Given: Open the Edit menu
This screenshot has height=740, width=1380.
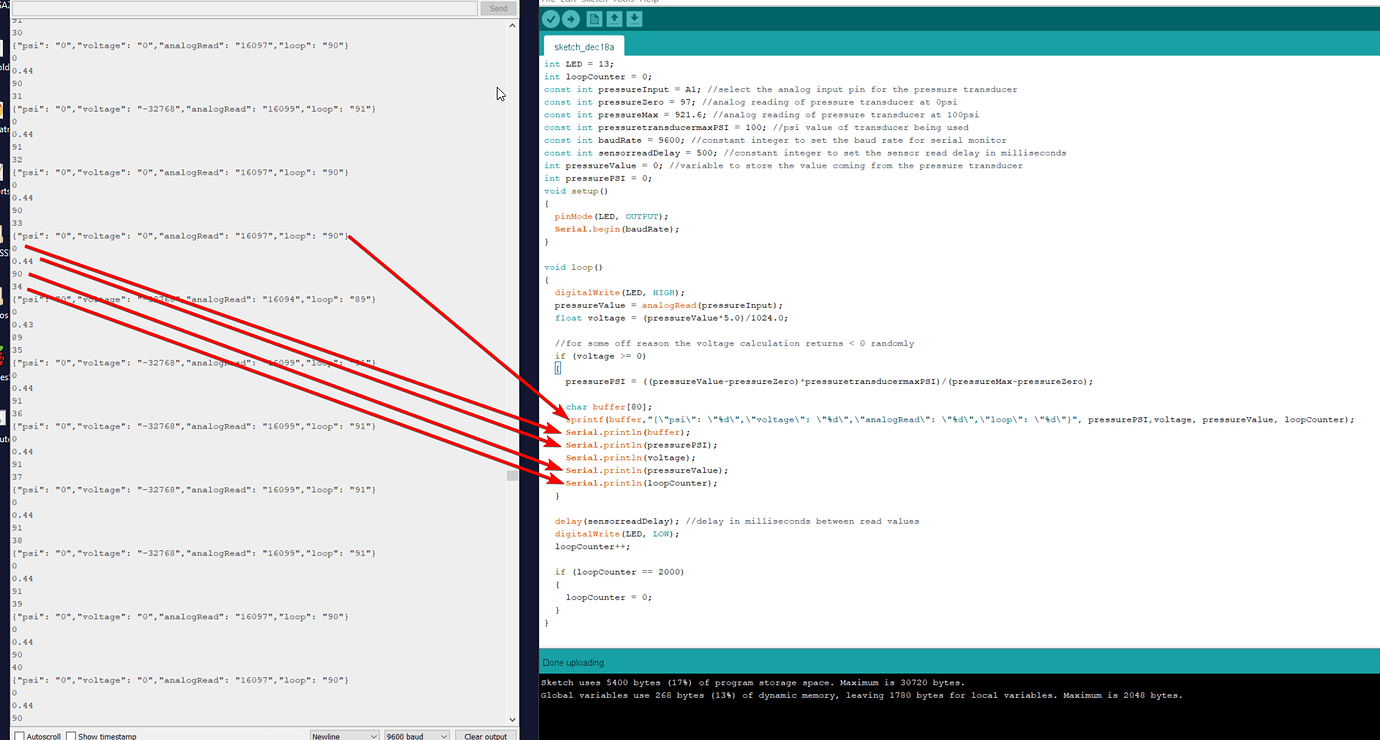Looking at the screenshot, I should click(x=567, y=2).
